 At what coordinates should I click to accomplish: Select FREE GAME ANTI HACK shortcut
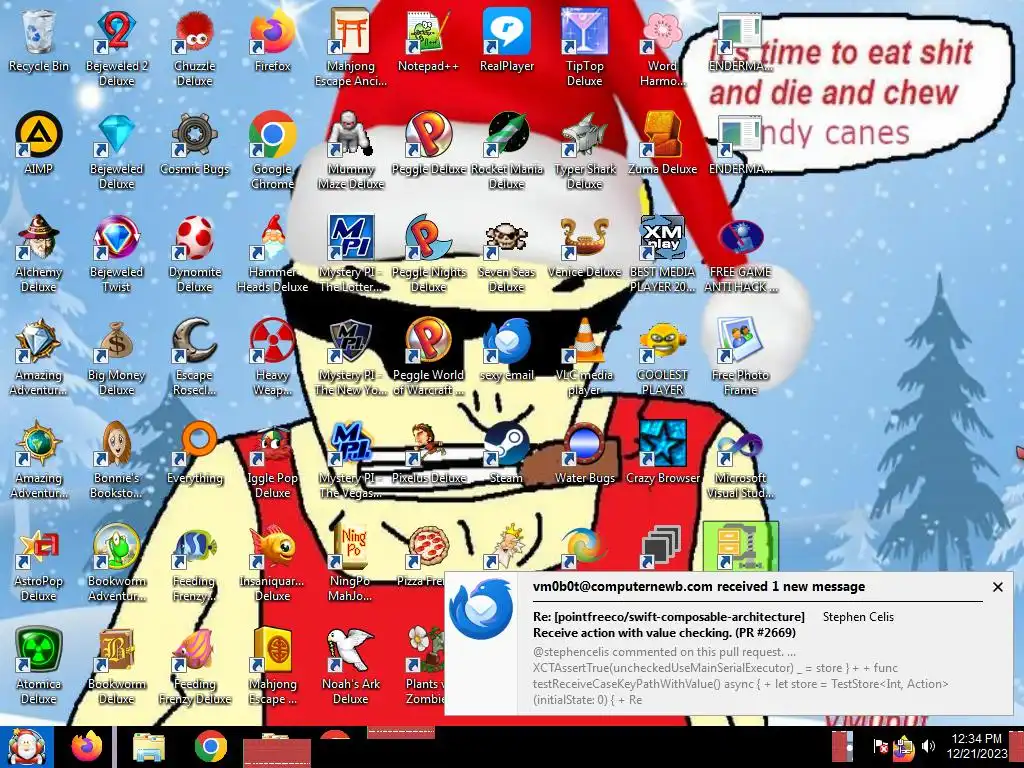point(740,254)
